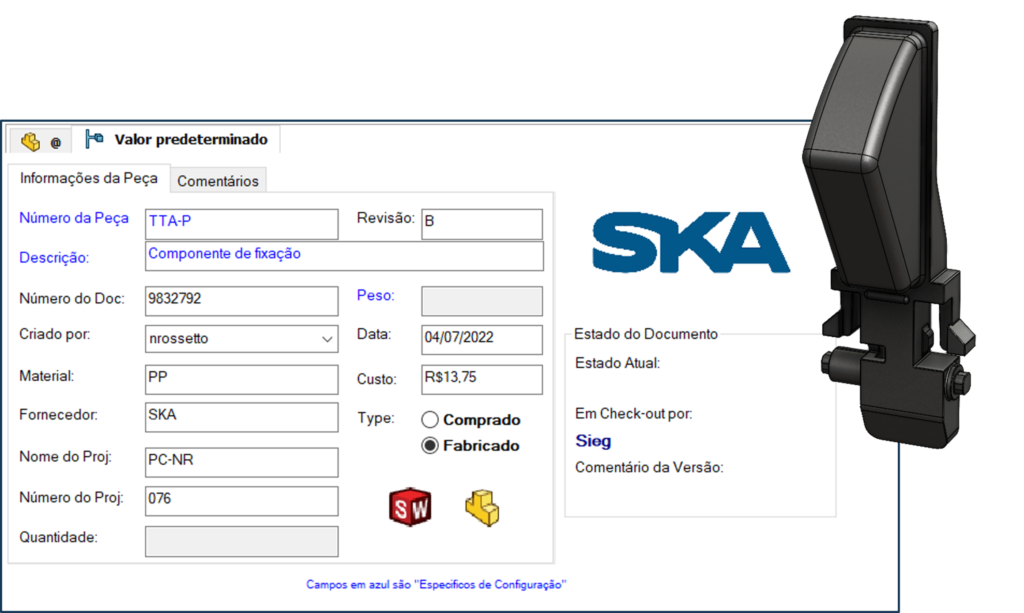Screen dimensions: 1024x613
Task: Select the Material input field
Action: (x=241, y=380)
